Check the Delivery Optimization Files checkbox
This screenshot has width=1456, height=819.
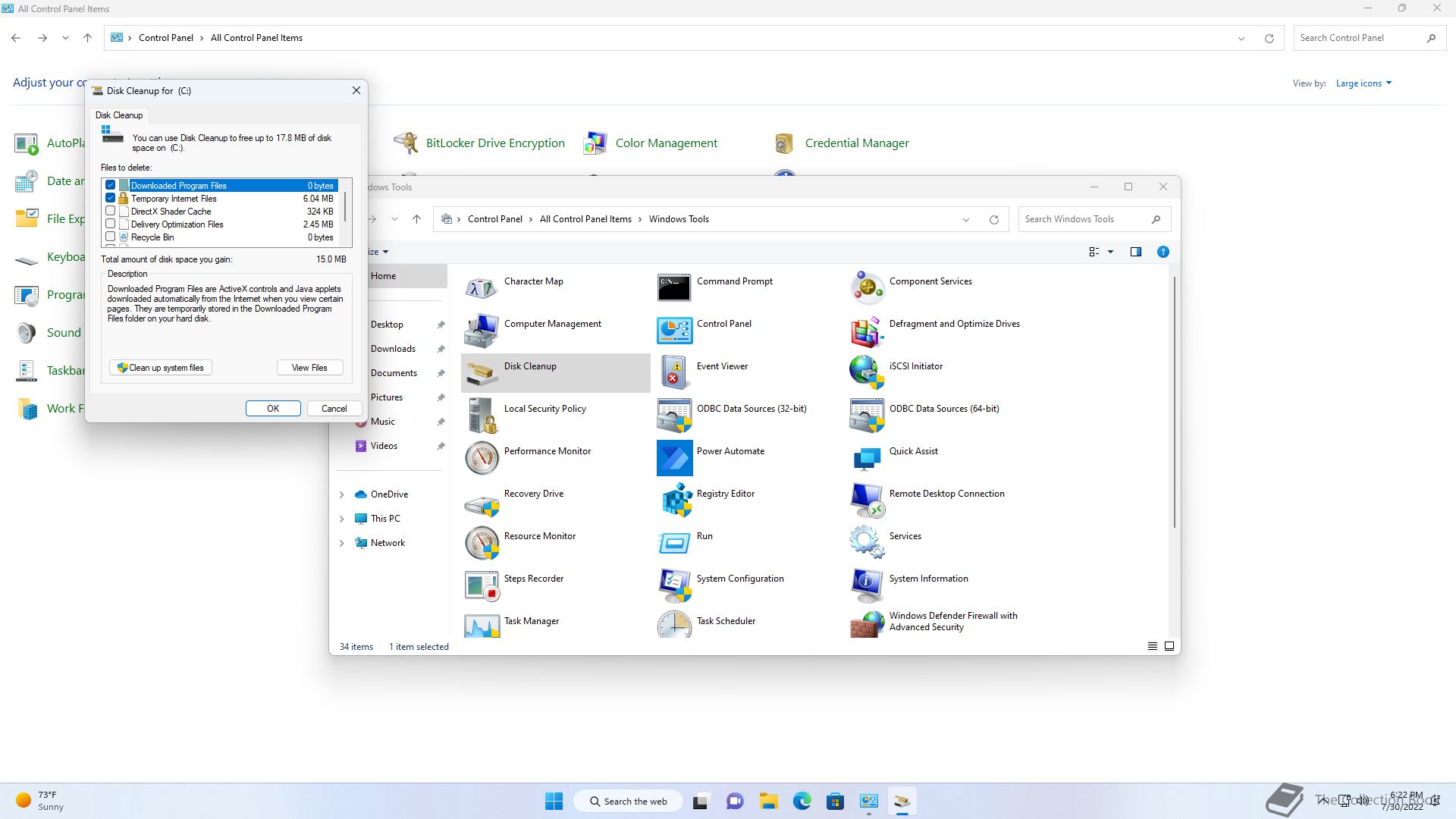click(x=111, y=224)
